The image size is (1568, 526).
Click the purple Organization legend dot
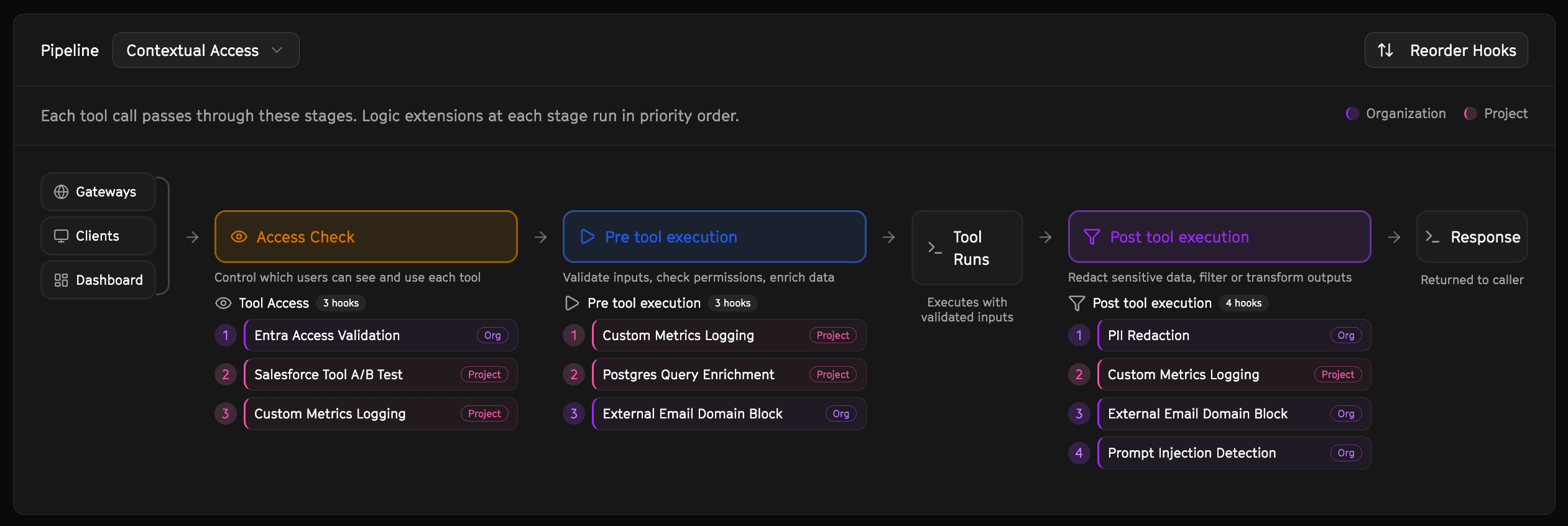1352,114
